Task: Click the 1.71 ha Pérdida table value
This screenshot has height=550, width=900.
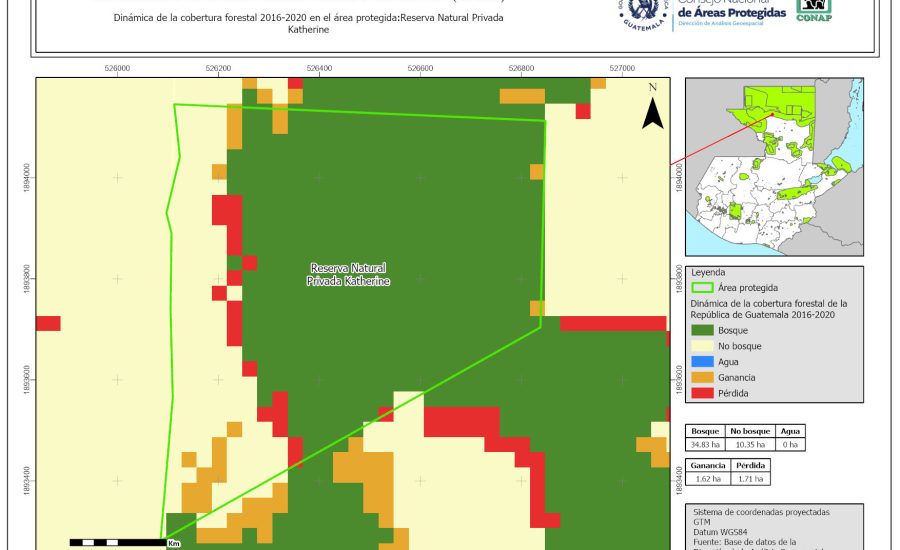Action: (750, 479)
